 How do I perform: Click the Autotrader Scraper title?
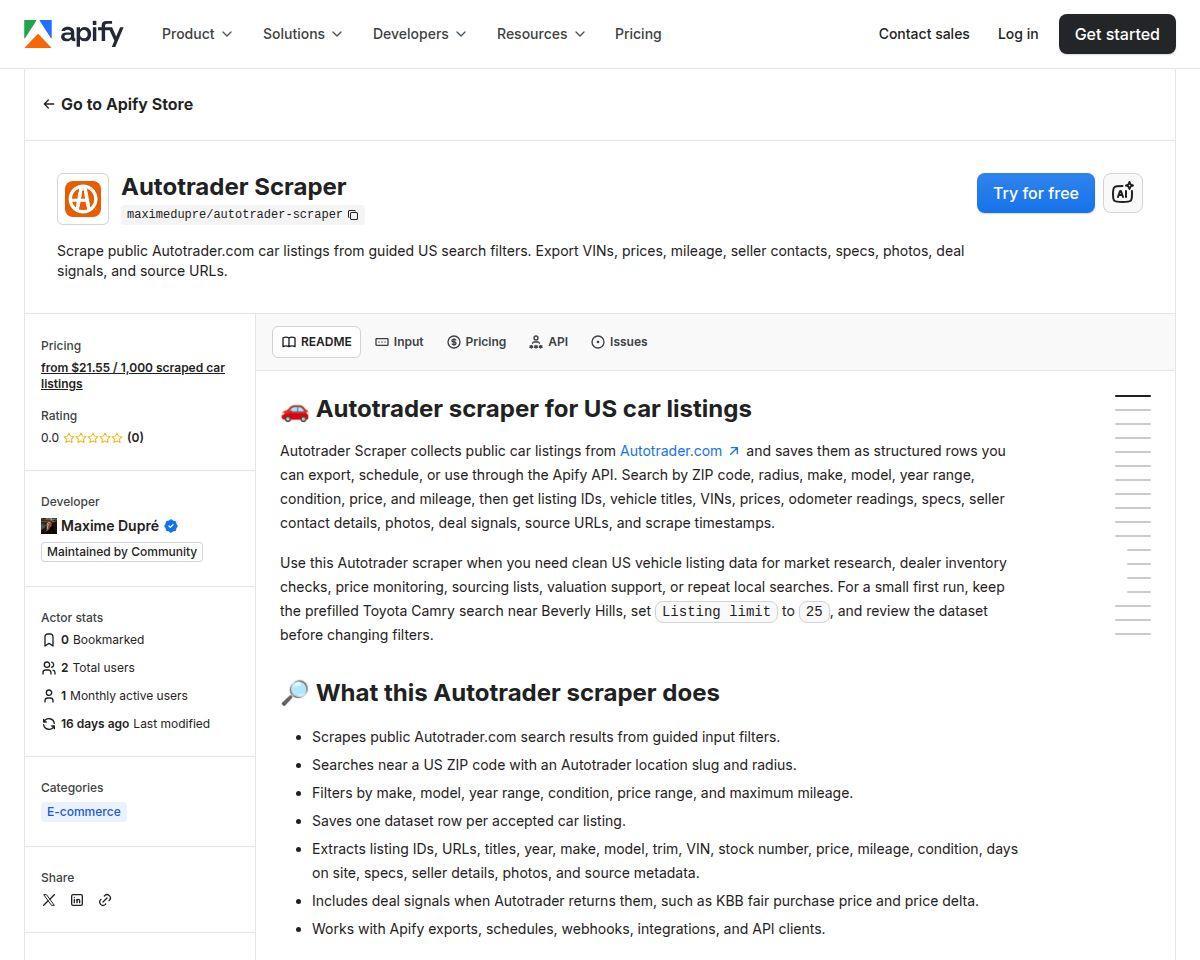pyautogui.click(x=234, y=187)
